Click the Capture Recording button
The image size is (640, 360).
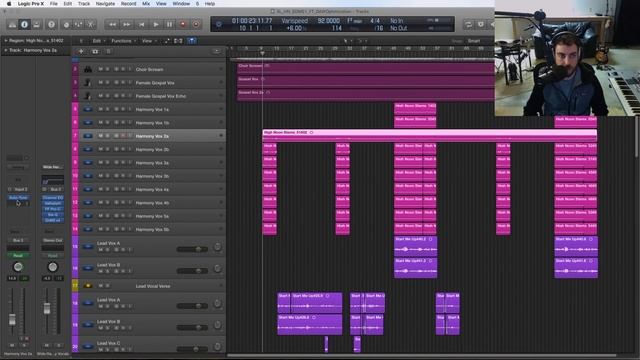point(196,24)
